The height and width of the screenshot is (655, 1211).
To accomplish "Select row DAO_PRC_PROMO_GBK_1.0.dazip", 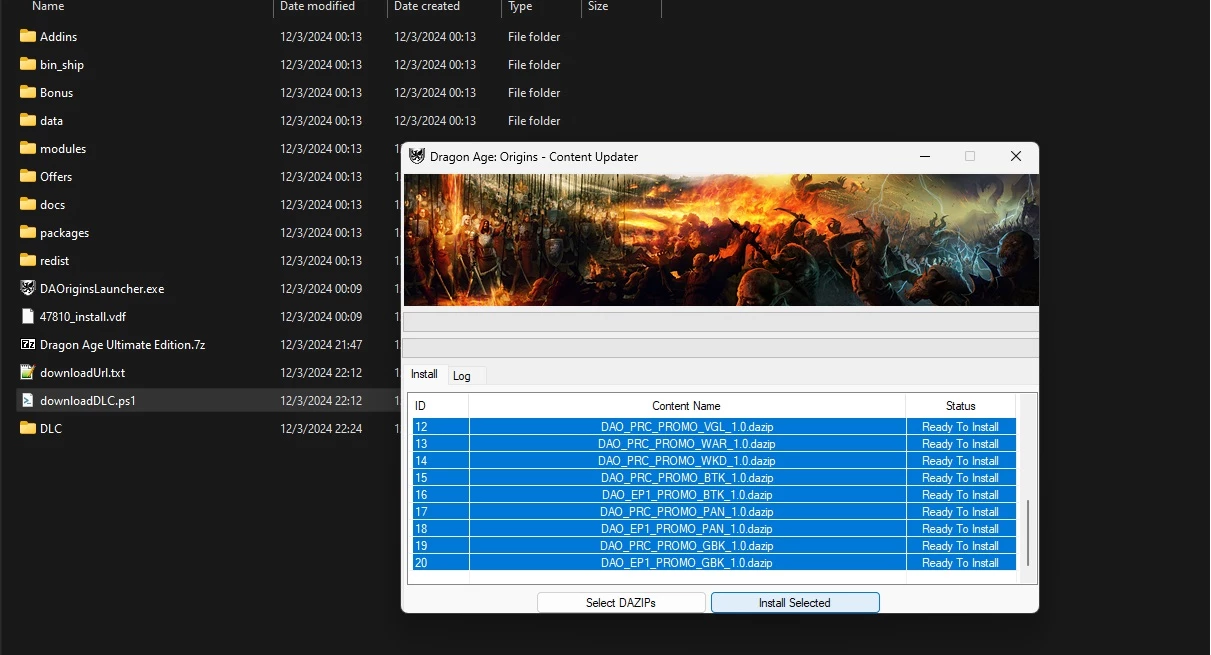I will pyautogui.click(x=714, y=546).
